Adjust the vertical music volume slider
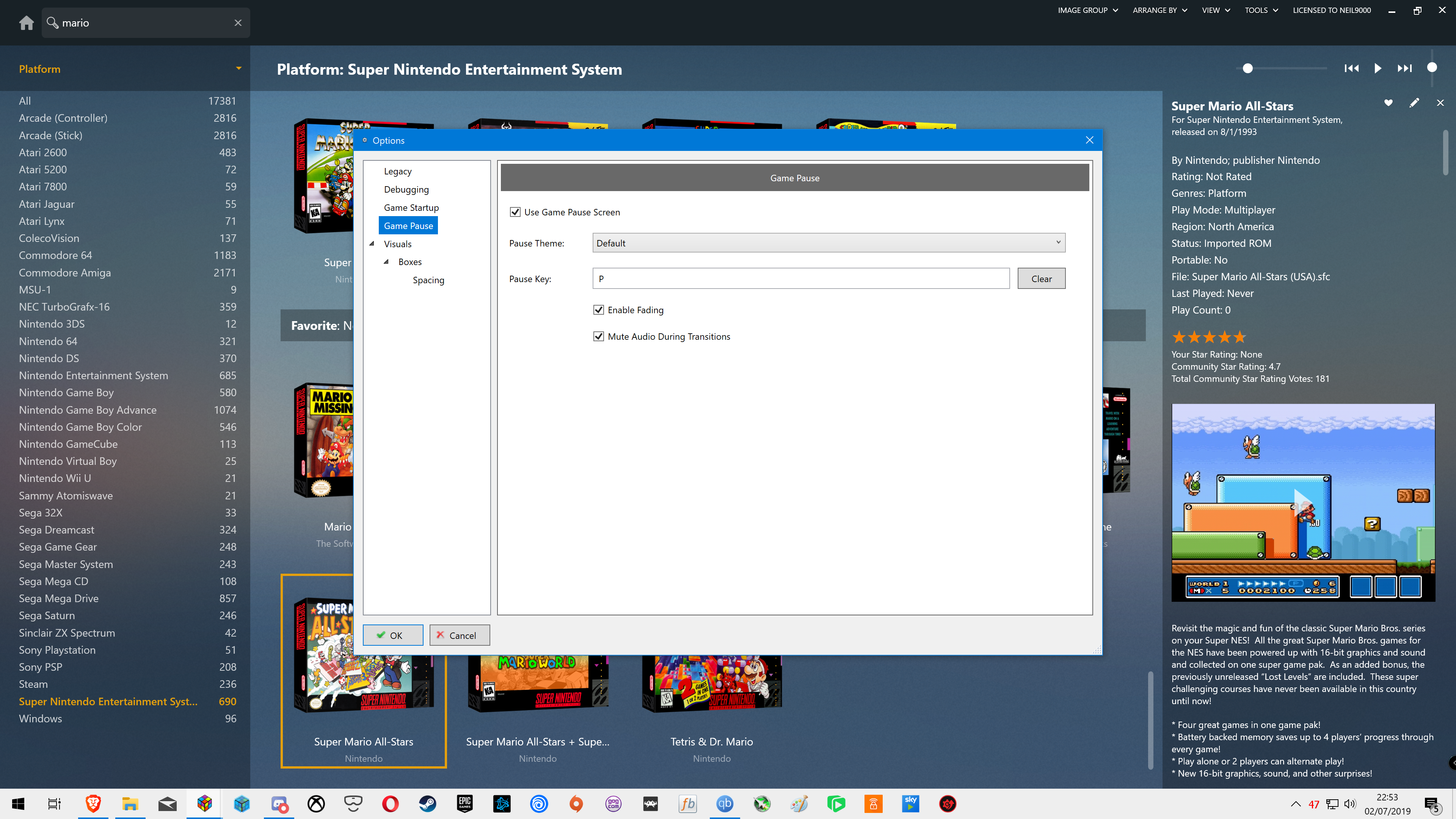 point(1432,67)
